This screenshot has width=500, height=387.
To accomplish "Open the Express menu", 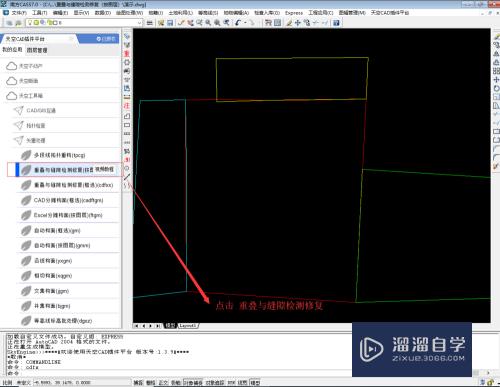I will 294,13.
